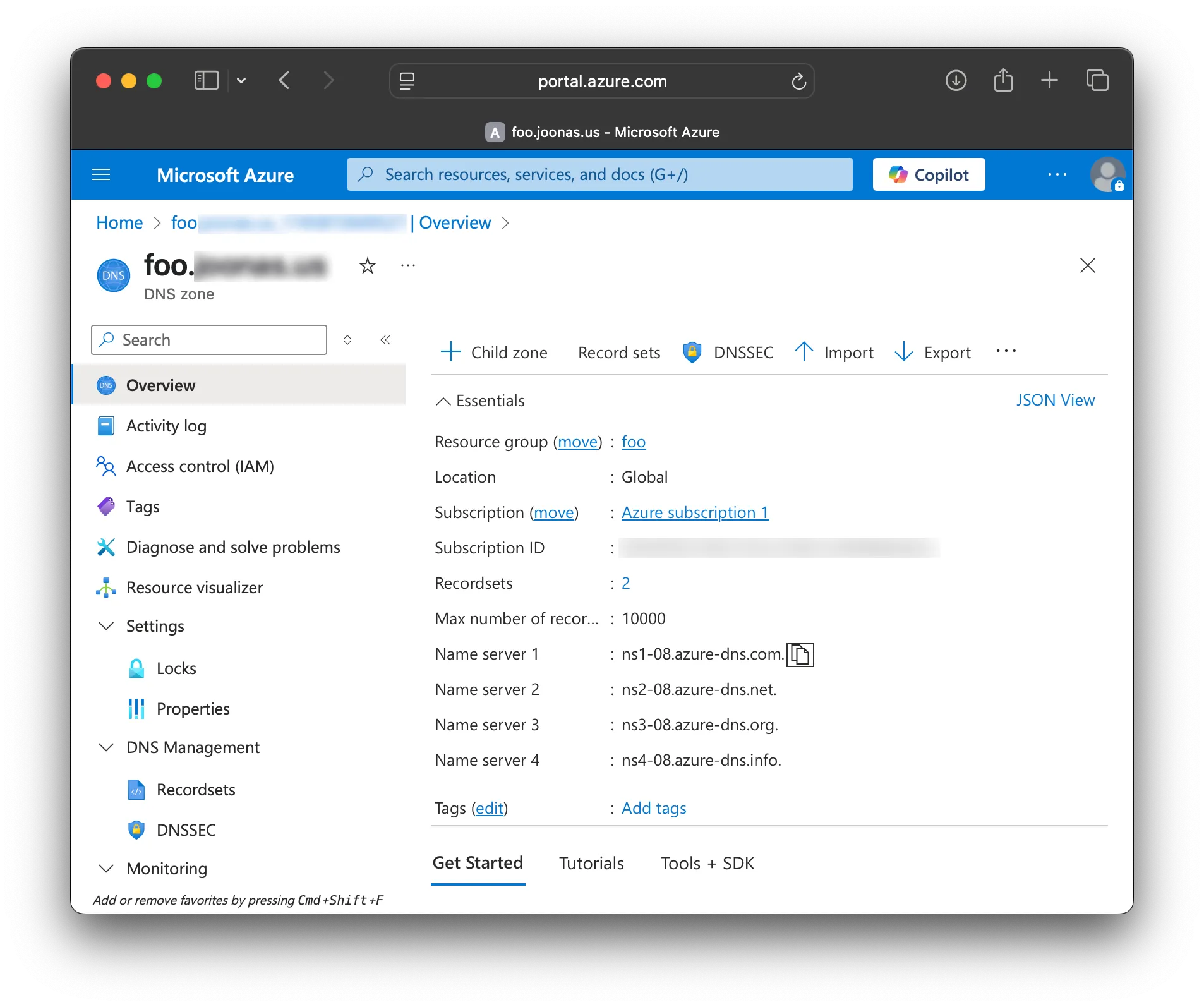Image resolution: width=1204 pixels, height=1007 pixels.
Task: Click the global search resources field
Action: click(599, 174)
